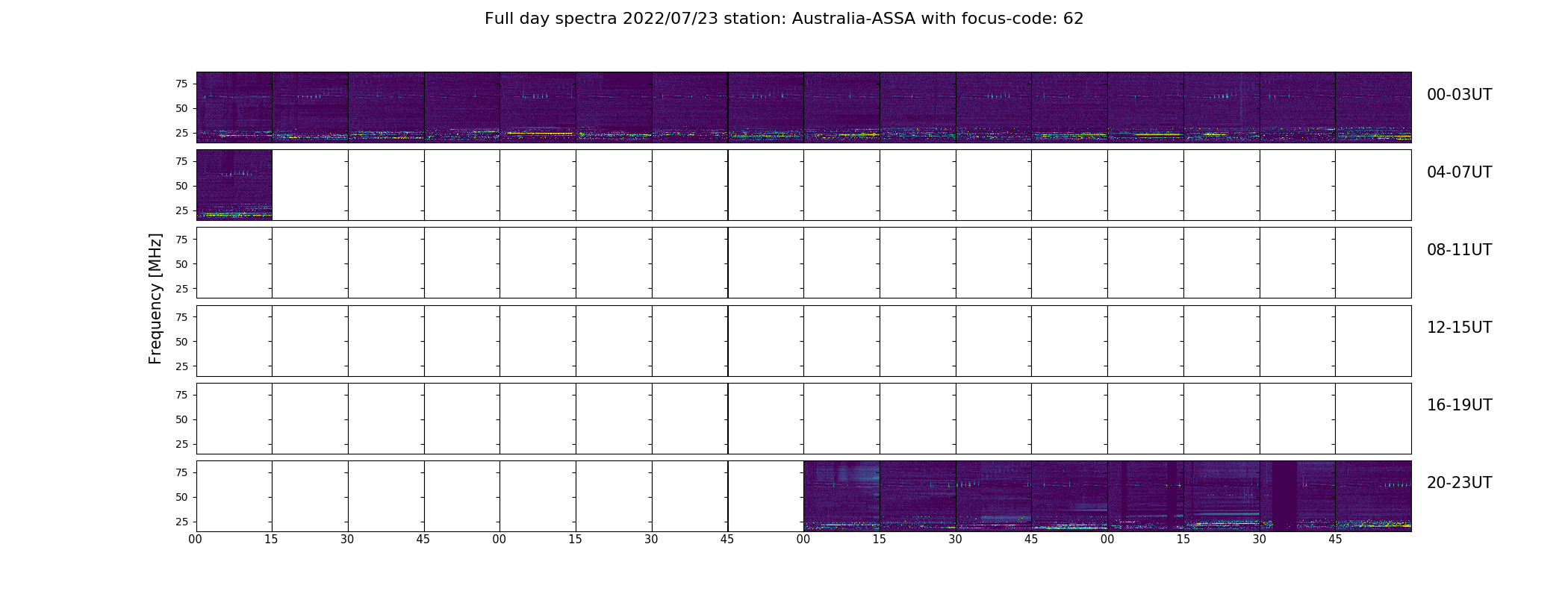
Task: Click the leftmost '15' time-axis tick label
Action: coord(271,540)
